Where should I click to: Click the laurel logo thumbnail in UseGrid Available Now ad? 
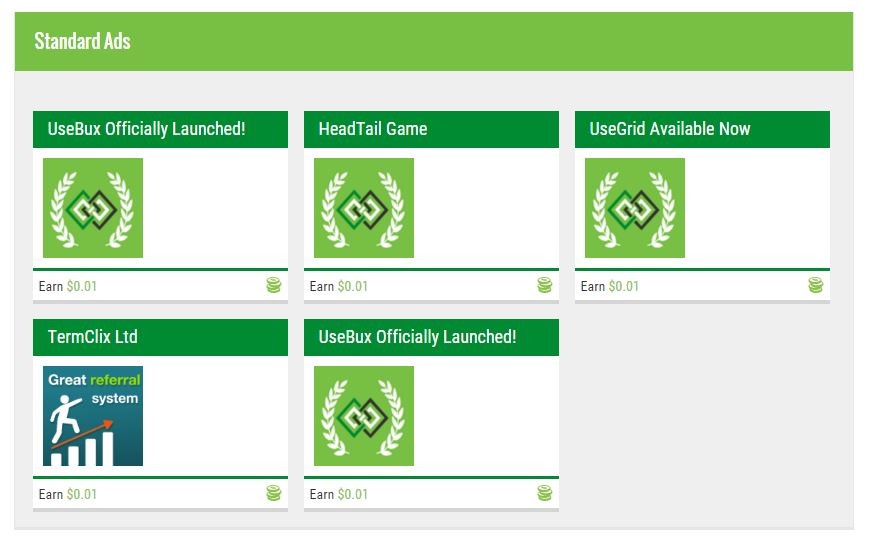pos(635,208)
